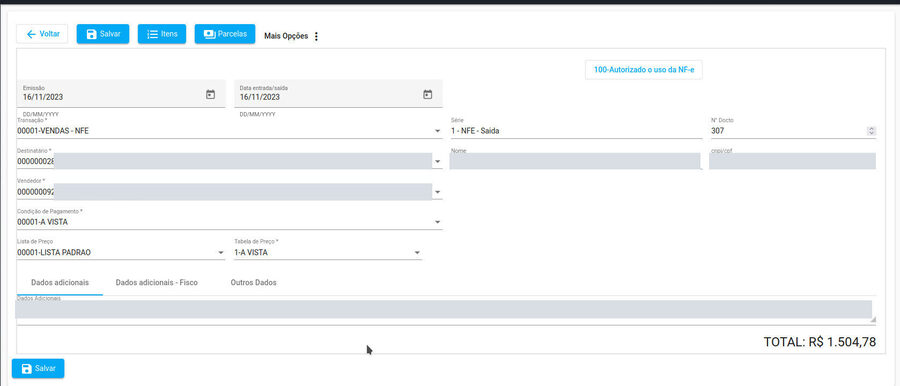Click the 00001-LISTA PADRAO value

tap(54, 252)
